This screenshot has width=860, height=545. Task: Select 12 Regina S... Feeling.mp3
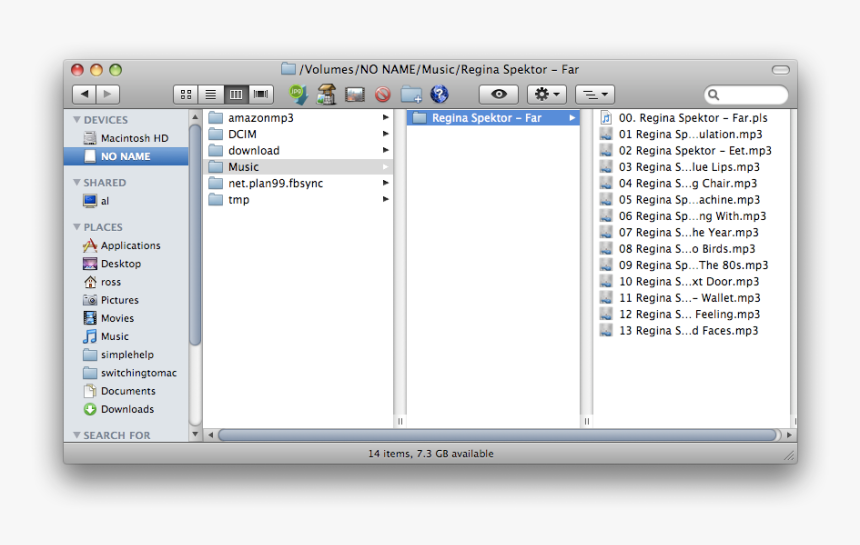(x=692, y=314)
